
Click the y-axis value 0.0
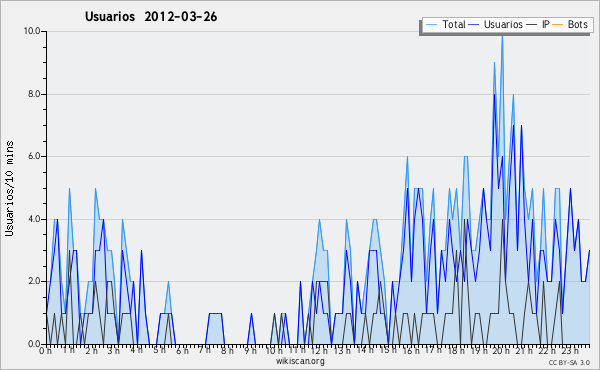click(x=34, y=344)
